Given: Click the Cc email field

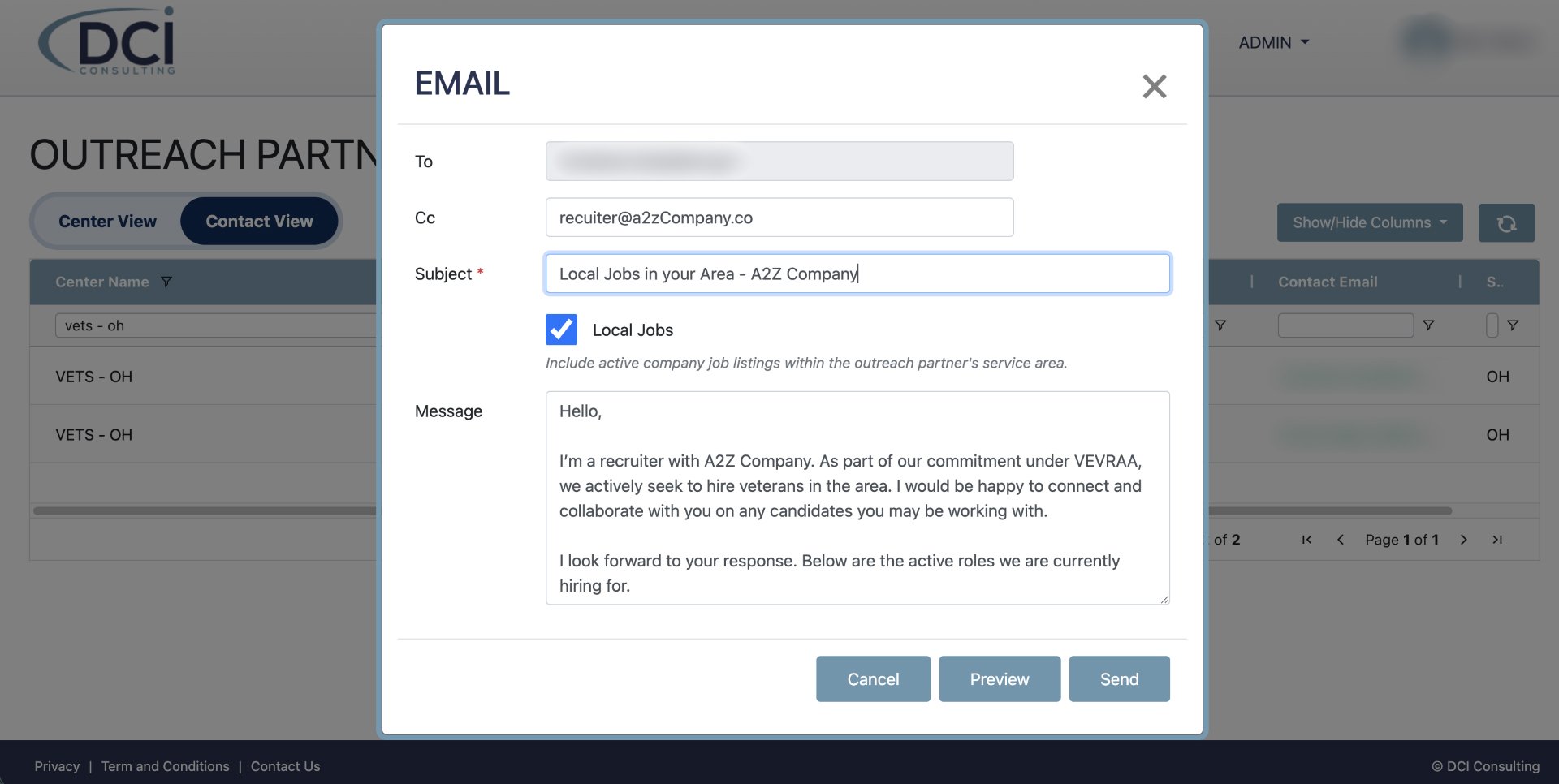Looking at the screenshot, I should pos(779,218).
